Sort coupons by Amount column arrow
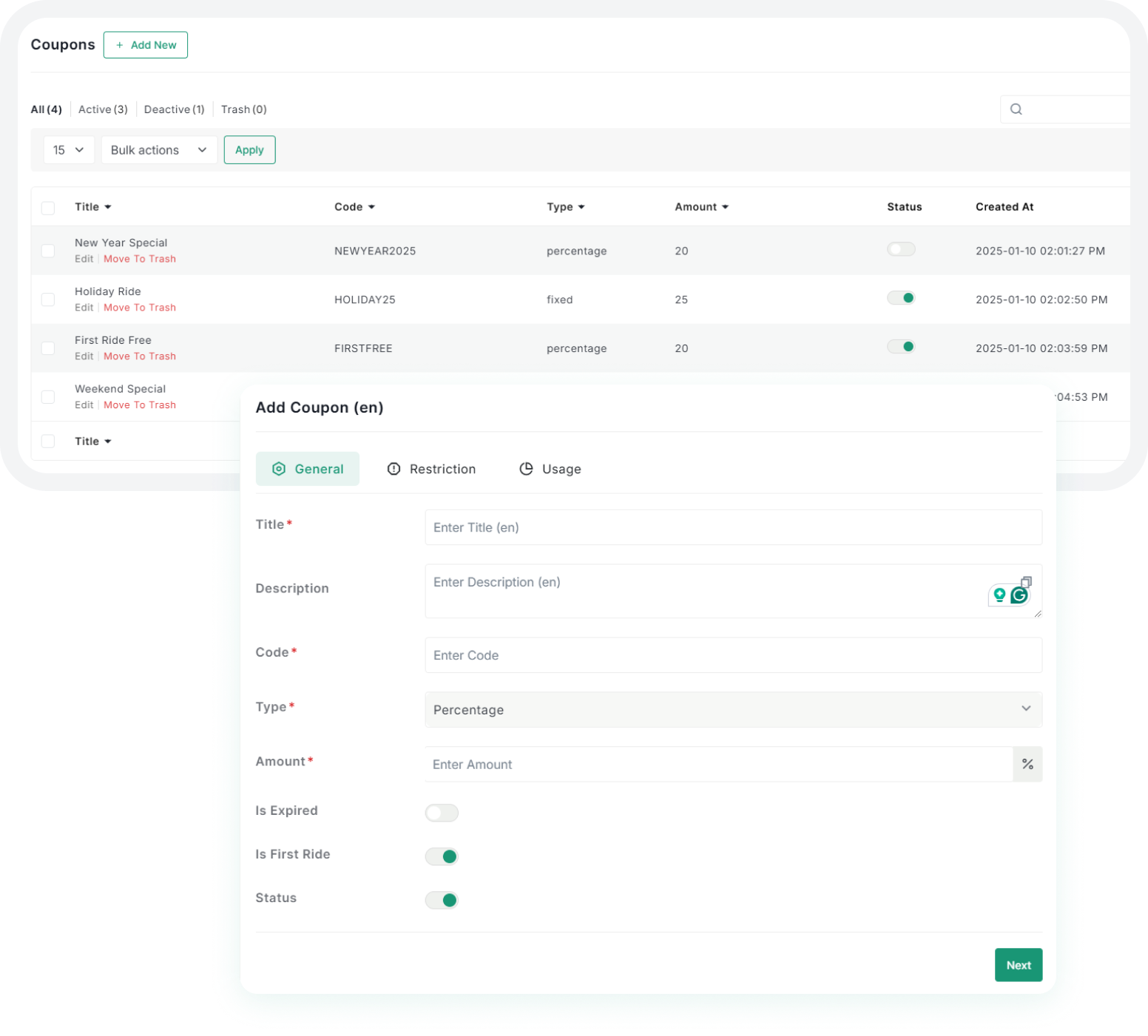The image size is (1148, 1036). [x=725, y=207]
